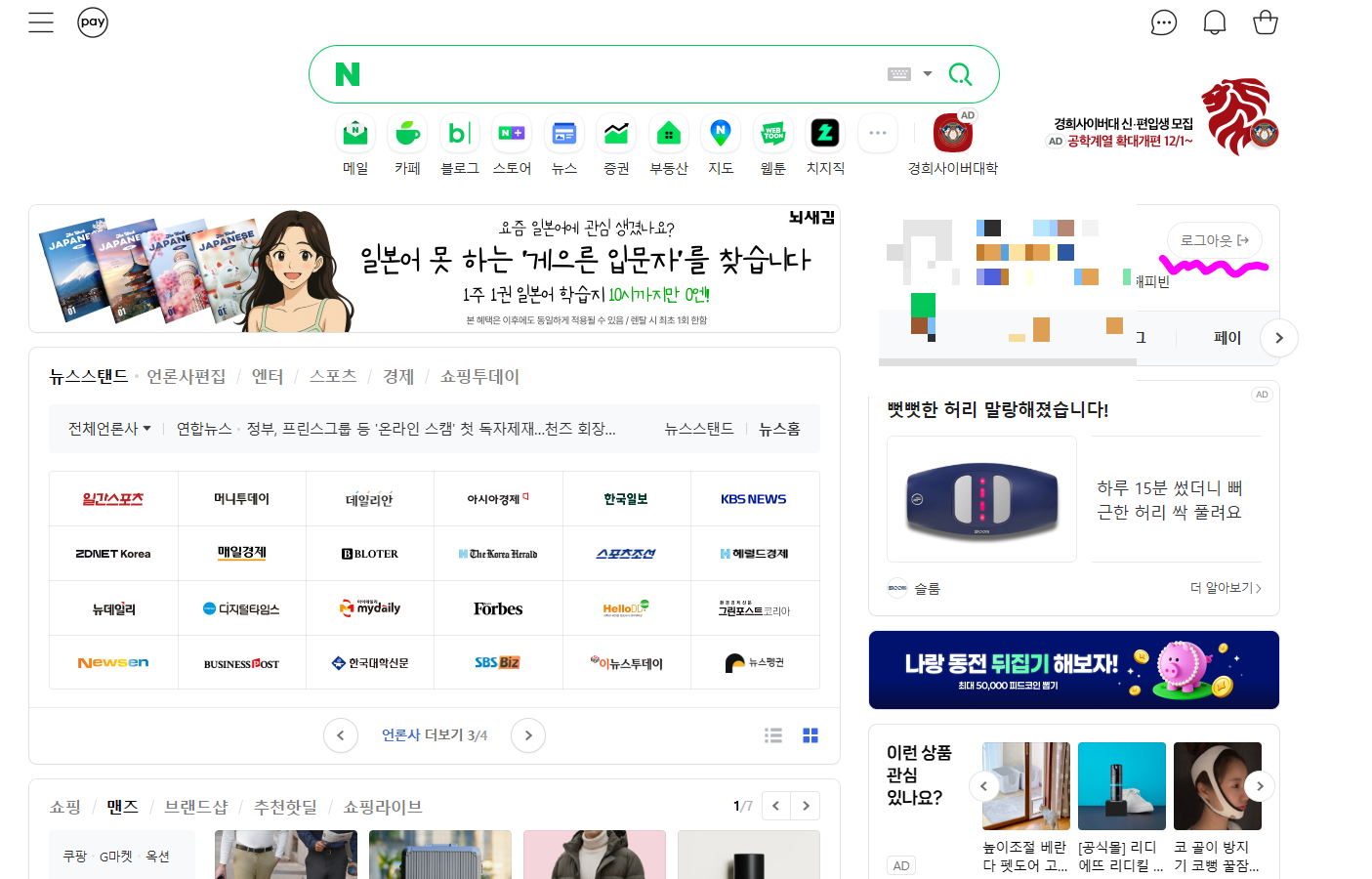Select 쇼핑 tab in shopping section
Screen dimensions: 1372x879
65,807
